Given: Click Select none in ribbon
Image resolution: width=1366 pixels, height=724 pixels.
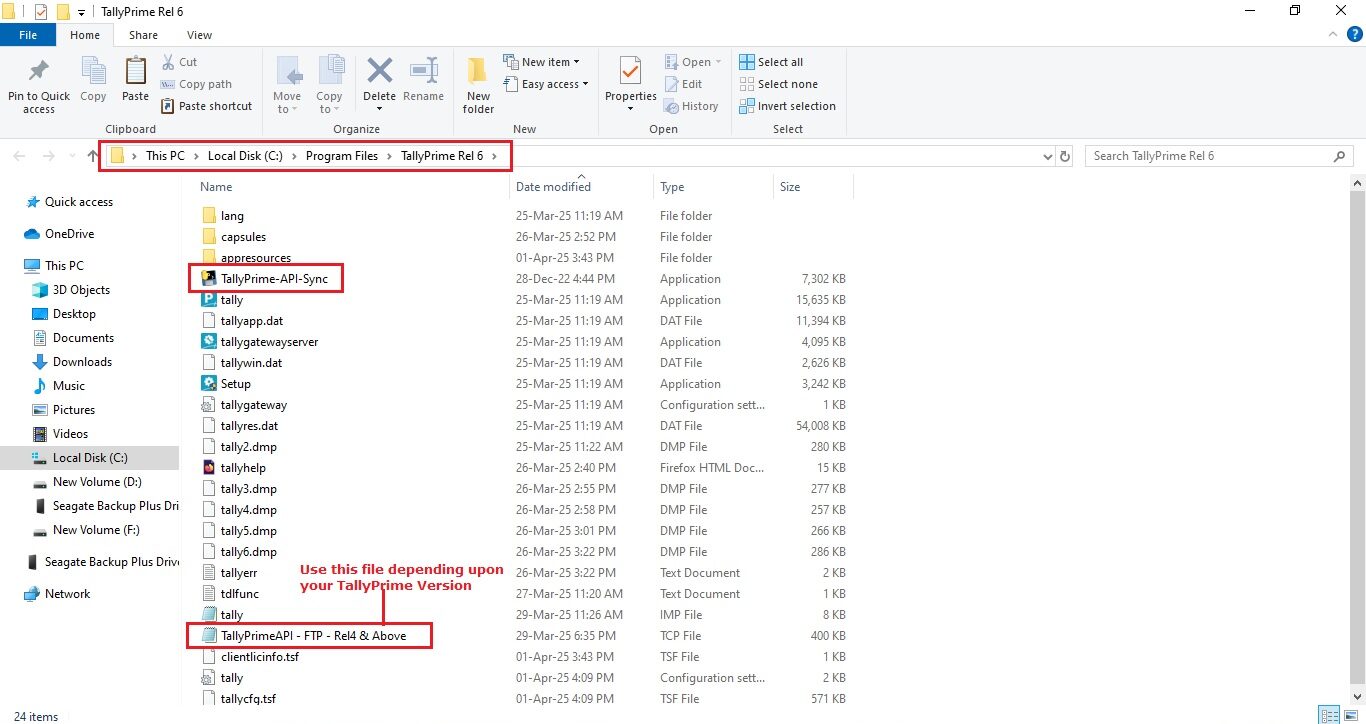Looking at the screenshot, I should 778,84.
